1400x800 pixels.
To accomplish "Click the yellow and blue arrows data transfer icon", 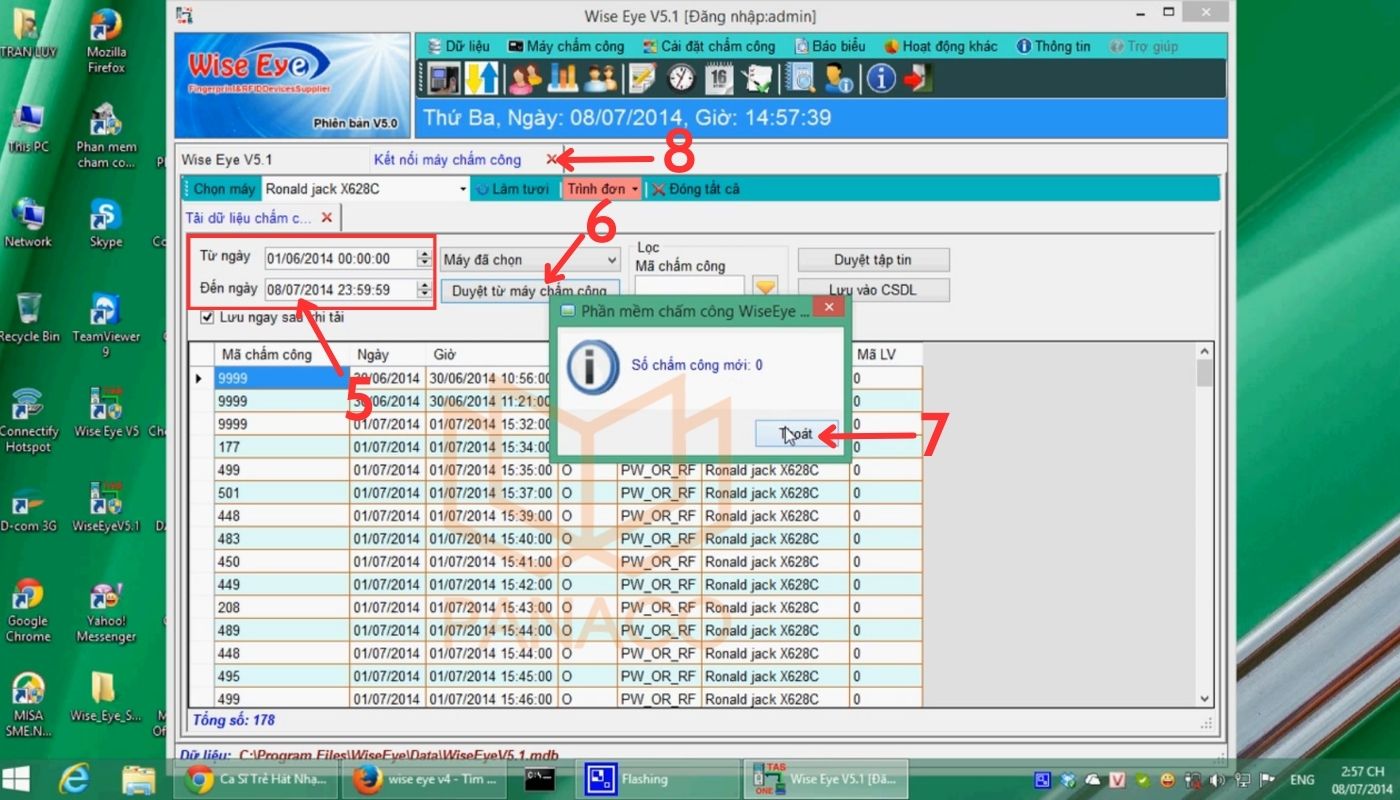I will pyautogui.click(x=482, y=78).
